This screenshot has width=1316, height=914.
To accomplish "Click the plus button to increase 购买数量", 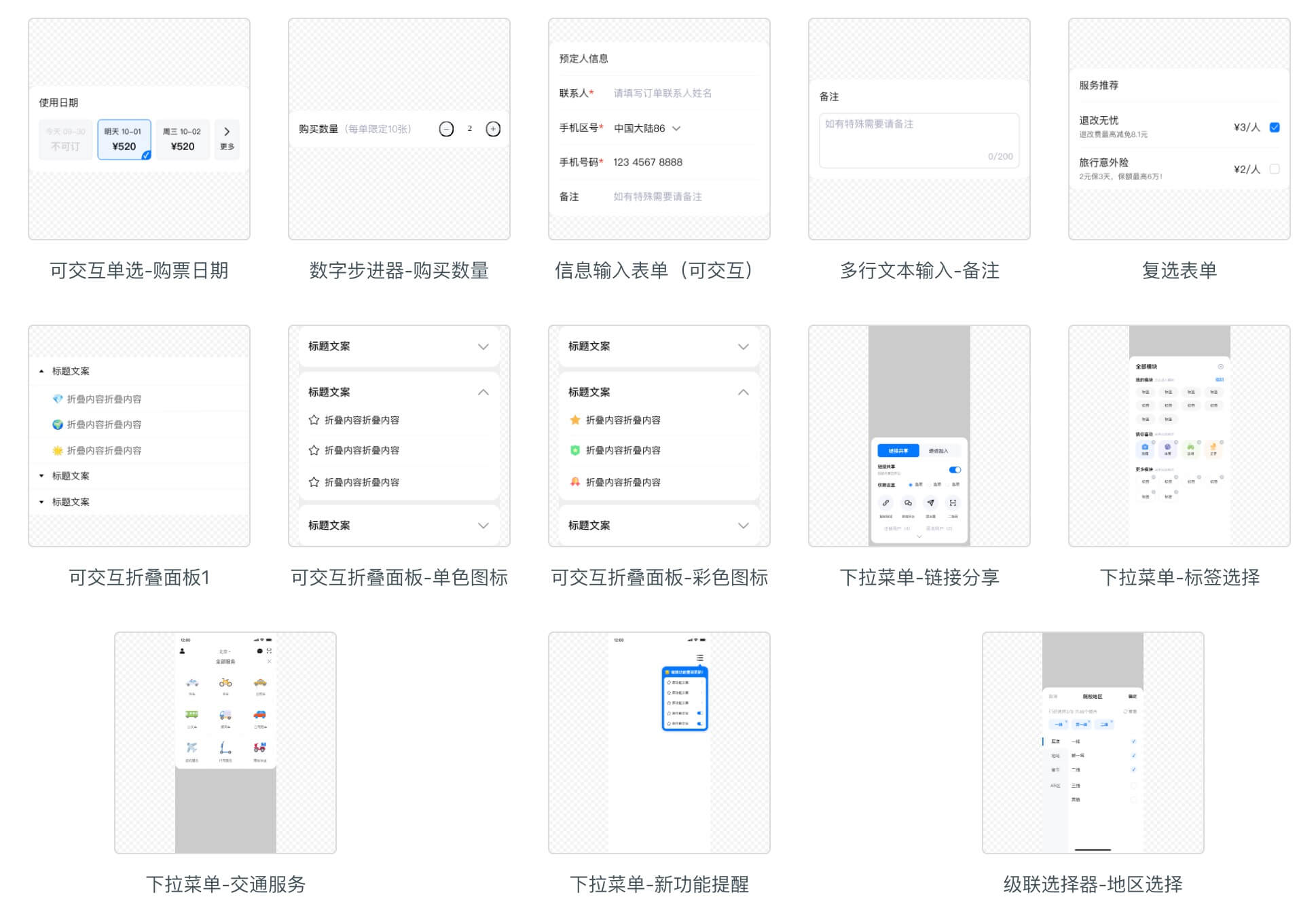I will tap(492, 128).
